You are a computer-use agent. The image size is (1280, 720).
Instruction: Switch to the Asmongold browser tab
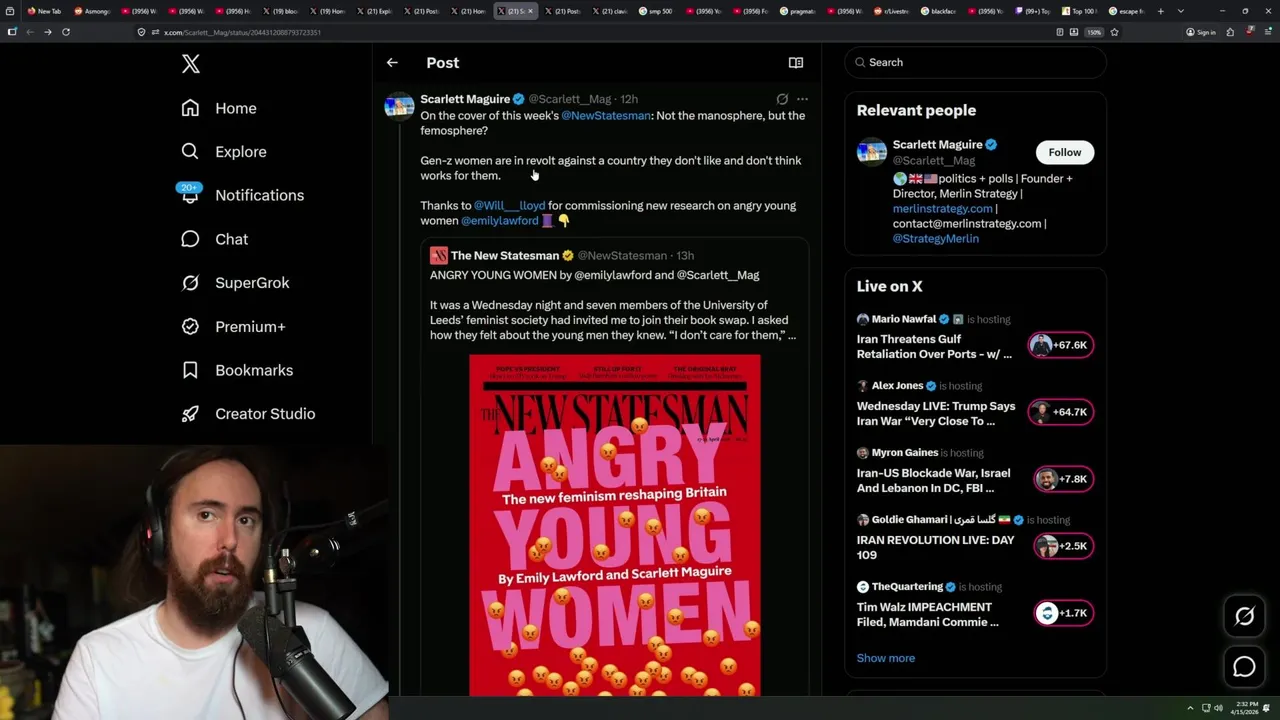(x=92, y=11)
